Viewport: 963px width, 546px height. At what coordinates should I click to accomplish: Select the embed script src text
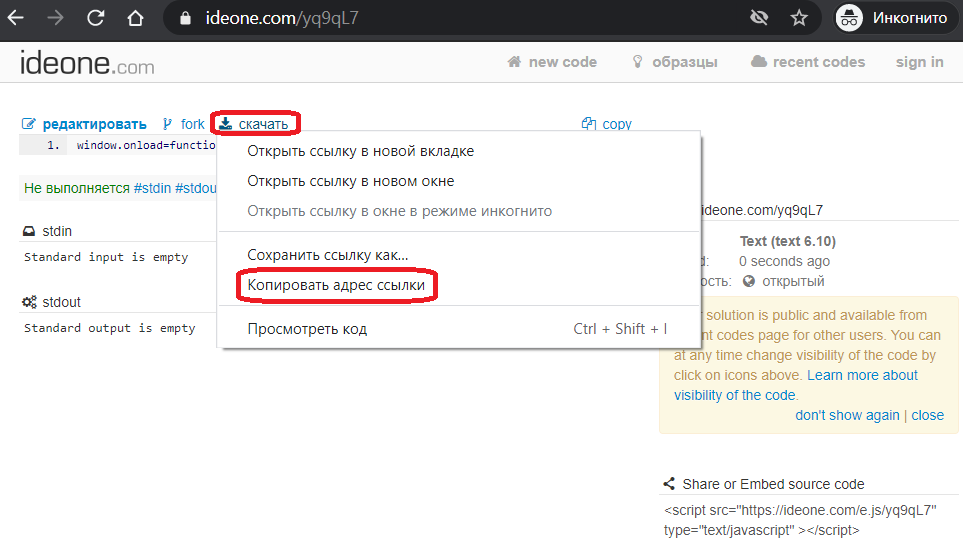coord(800,520)
